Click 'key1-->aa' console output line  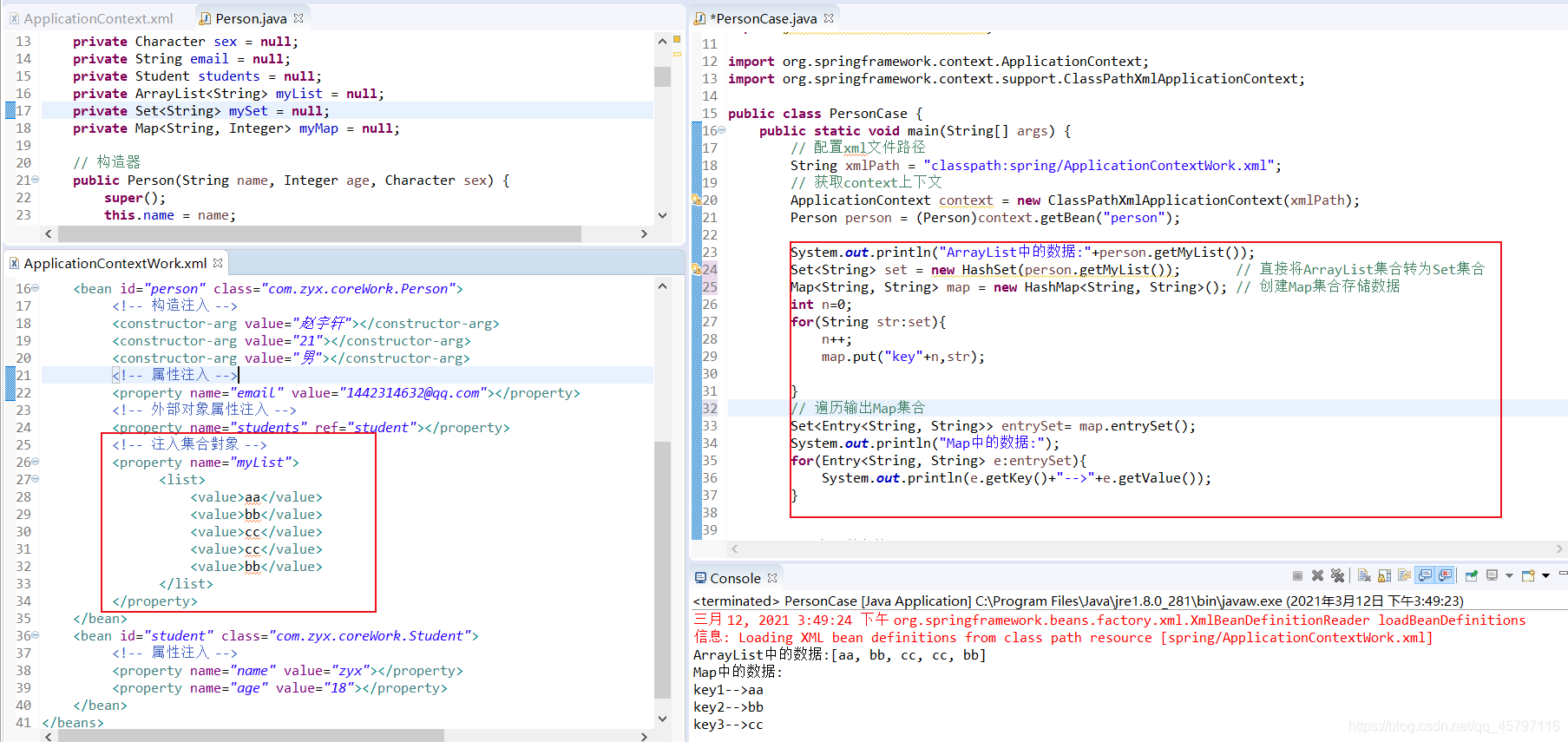click(x=728, y=690)
